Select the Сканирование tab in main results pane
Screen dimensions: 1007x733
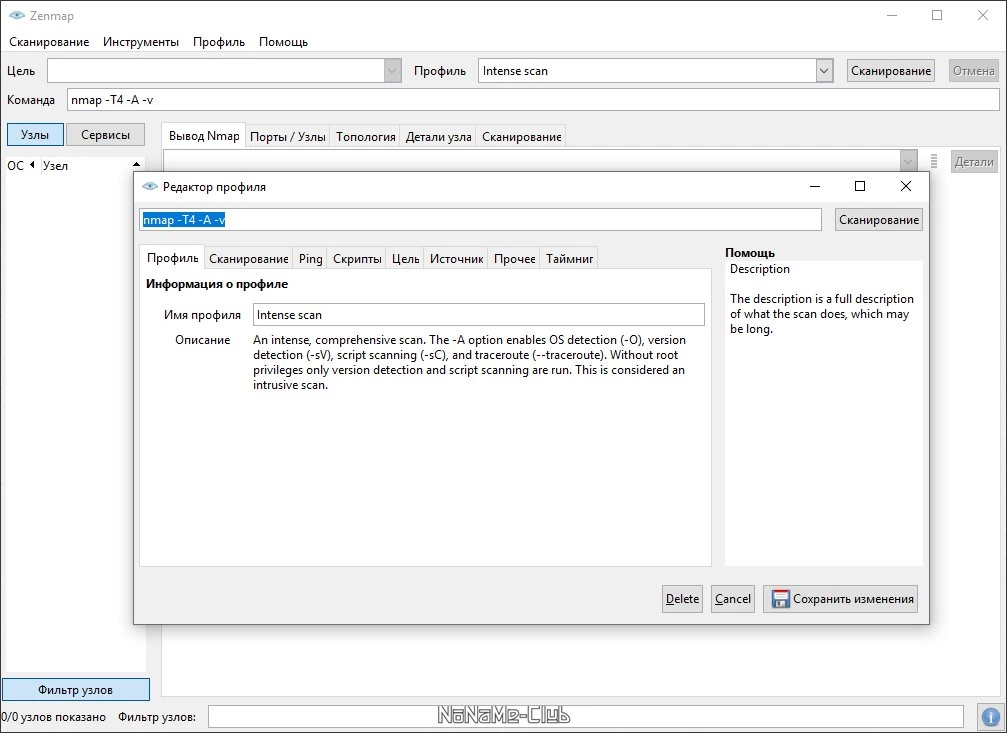pos(521,137)
